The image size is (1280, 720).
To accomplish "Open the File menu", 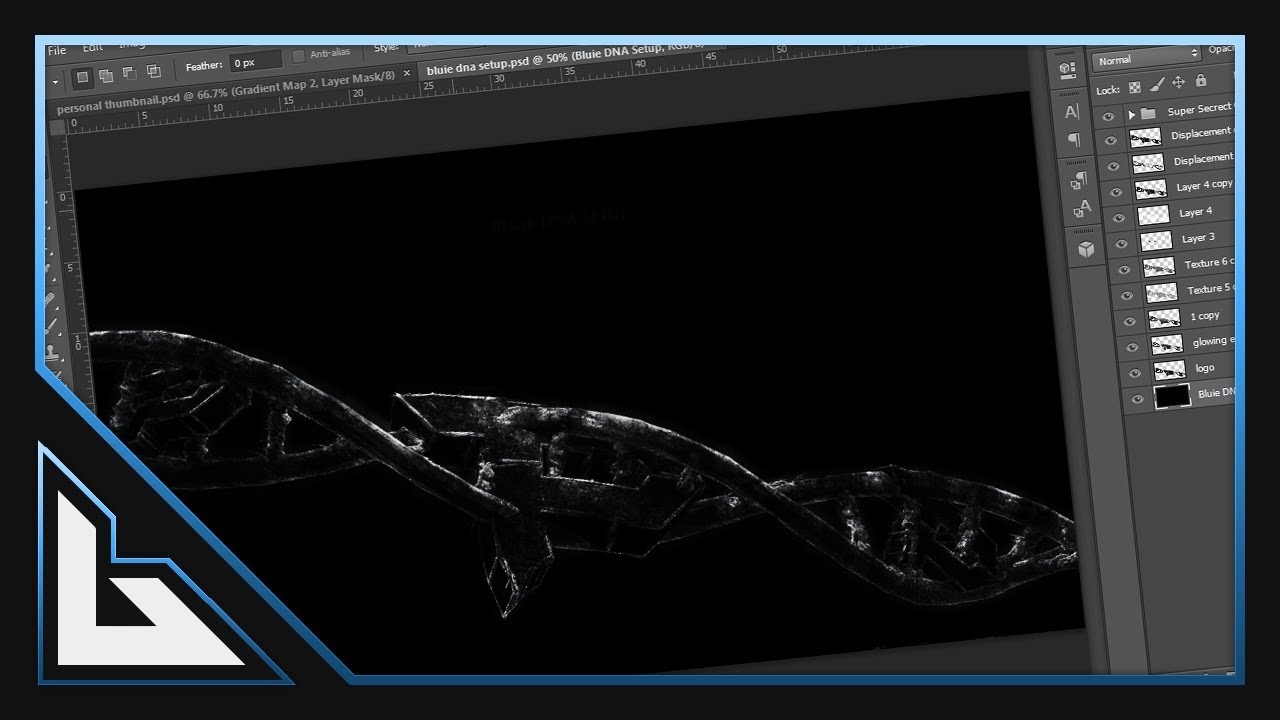I will tap(57, 50).
